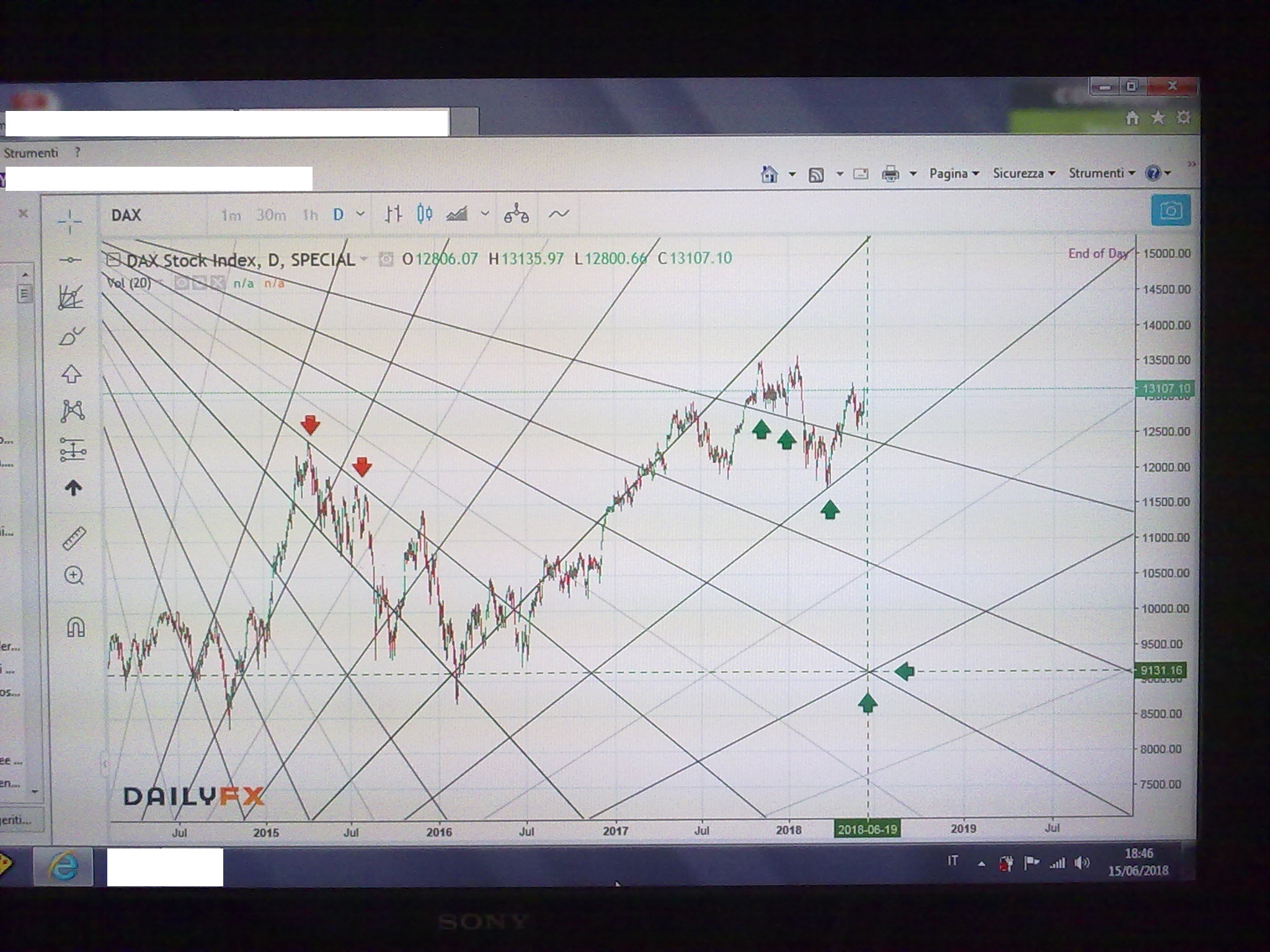Open compare or add symbol

516,214
